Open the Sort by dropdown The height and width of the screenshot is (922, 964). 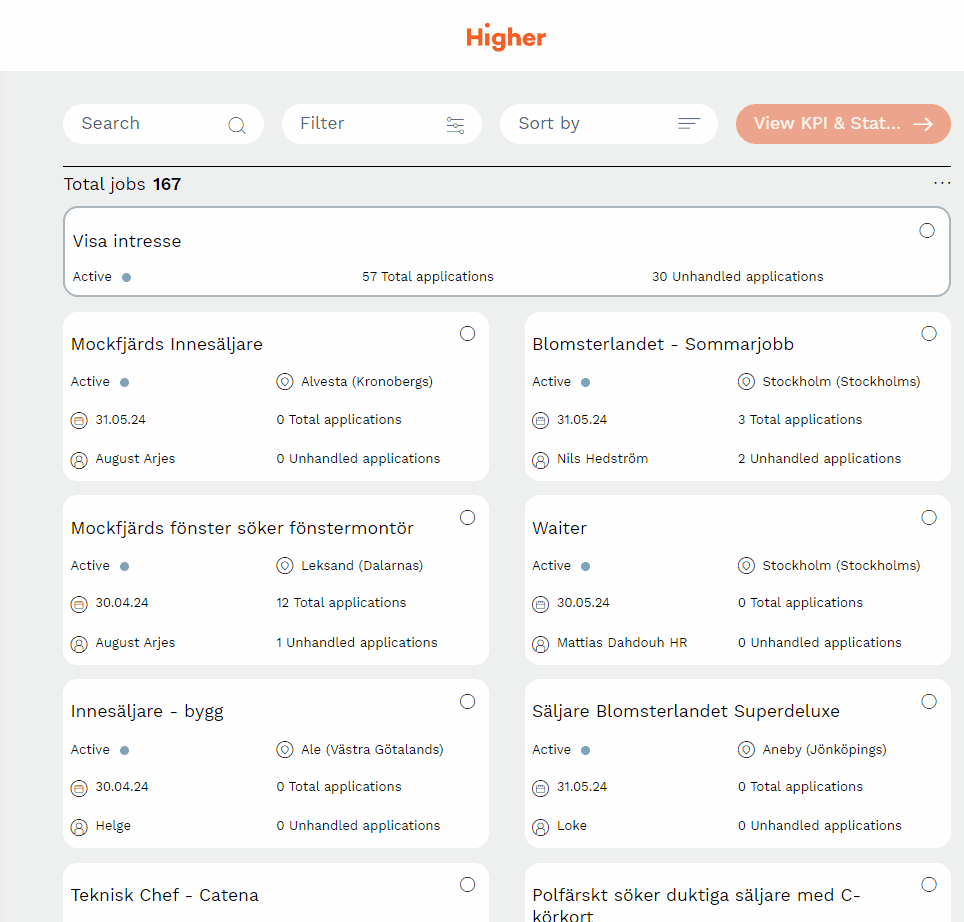coord(608,124)
